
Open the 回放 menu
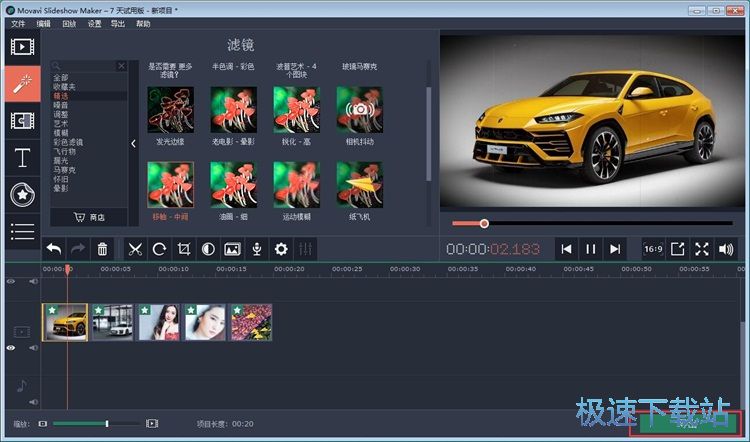coord(69,24)
